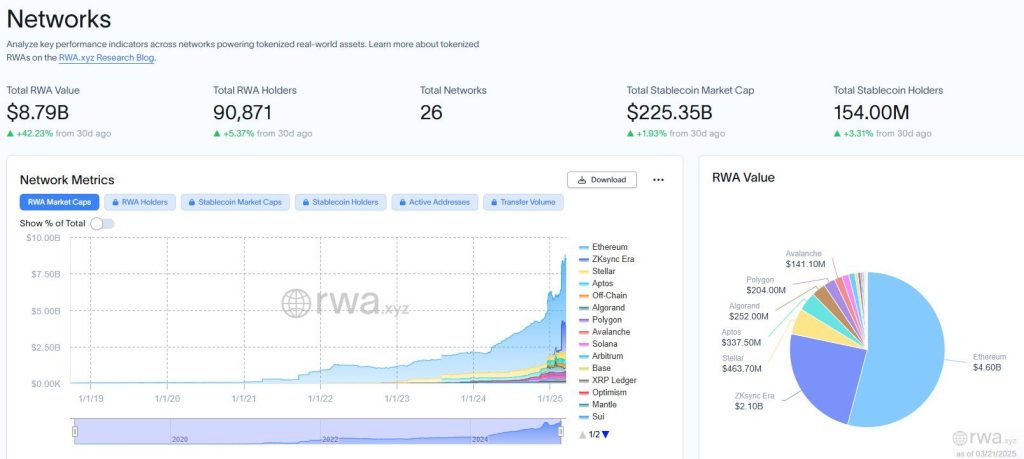Image resolution: width=1024 pixels, height=459 pixels.
Task: Click the RWA Value panel heading
Action: (x=743, y=178)
